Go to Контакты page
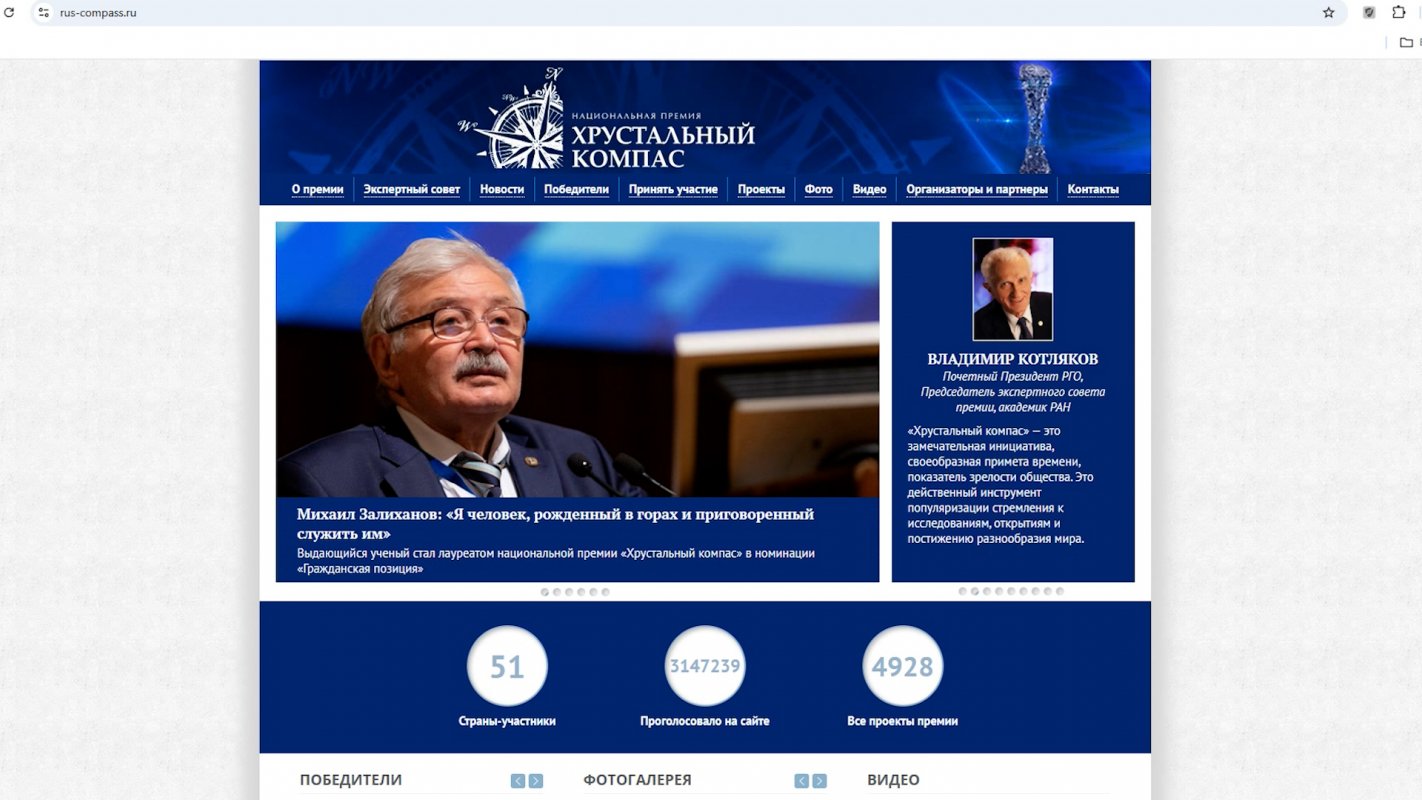1422x800 pixels. coord(1093,189)
